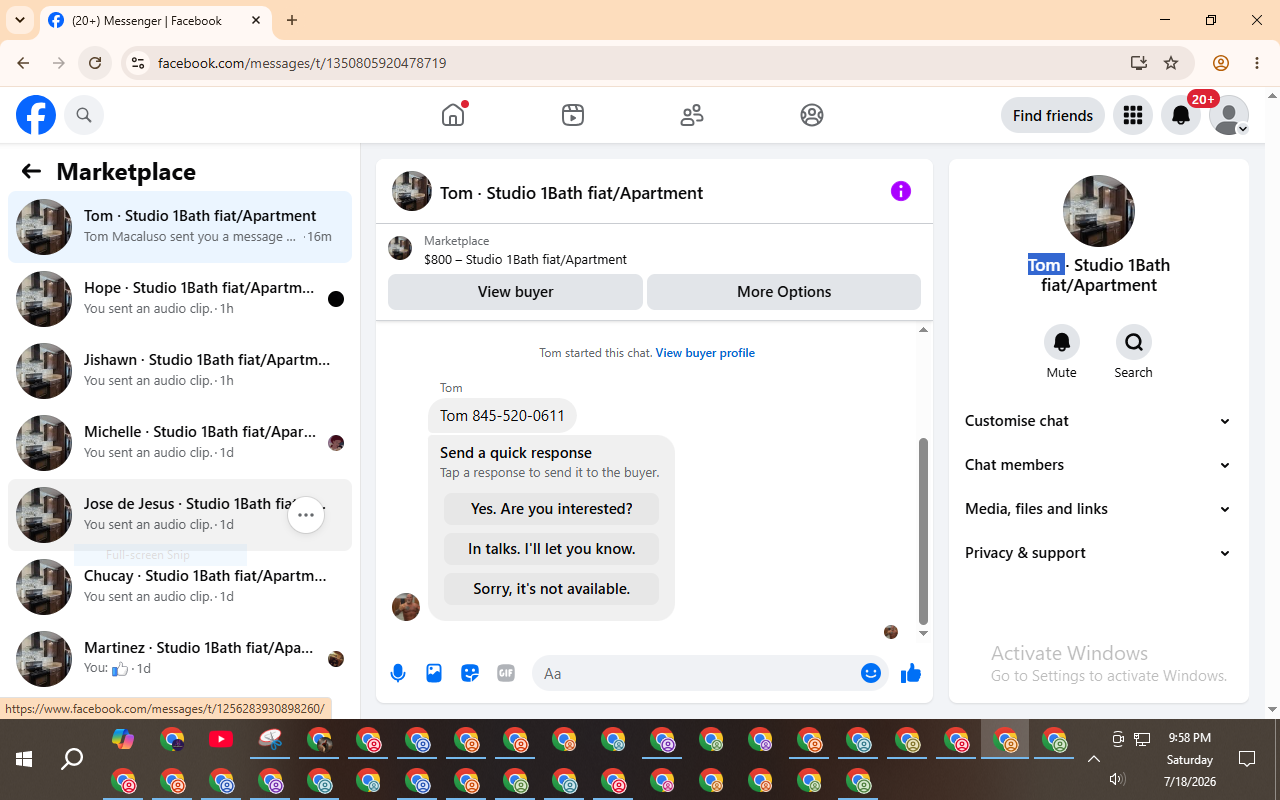The width and height of the screenshot is (1280, 800).
Task: Open the Tom Studio 1Bath chat
Action: point(180,227)
